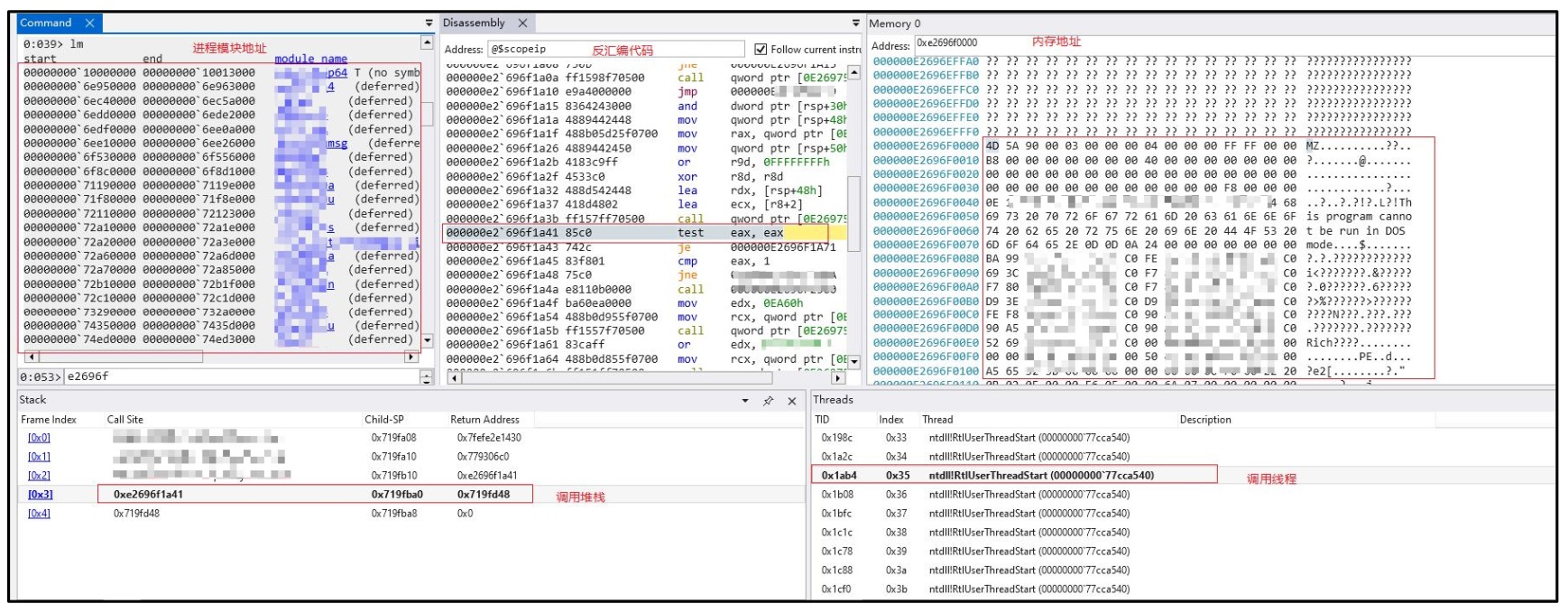
Task: Click the Command output scroll-up arrow
Action: [x=427, y=43]
